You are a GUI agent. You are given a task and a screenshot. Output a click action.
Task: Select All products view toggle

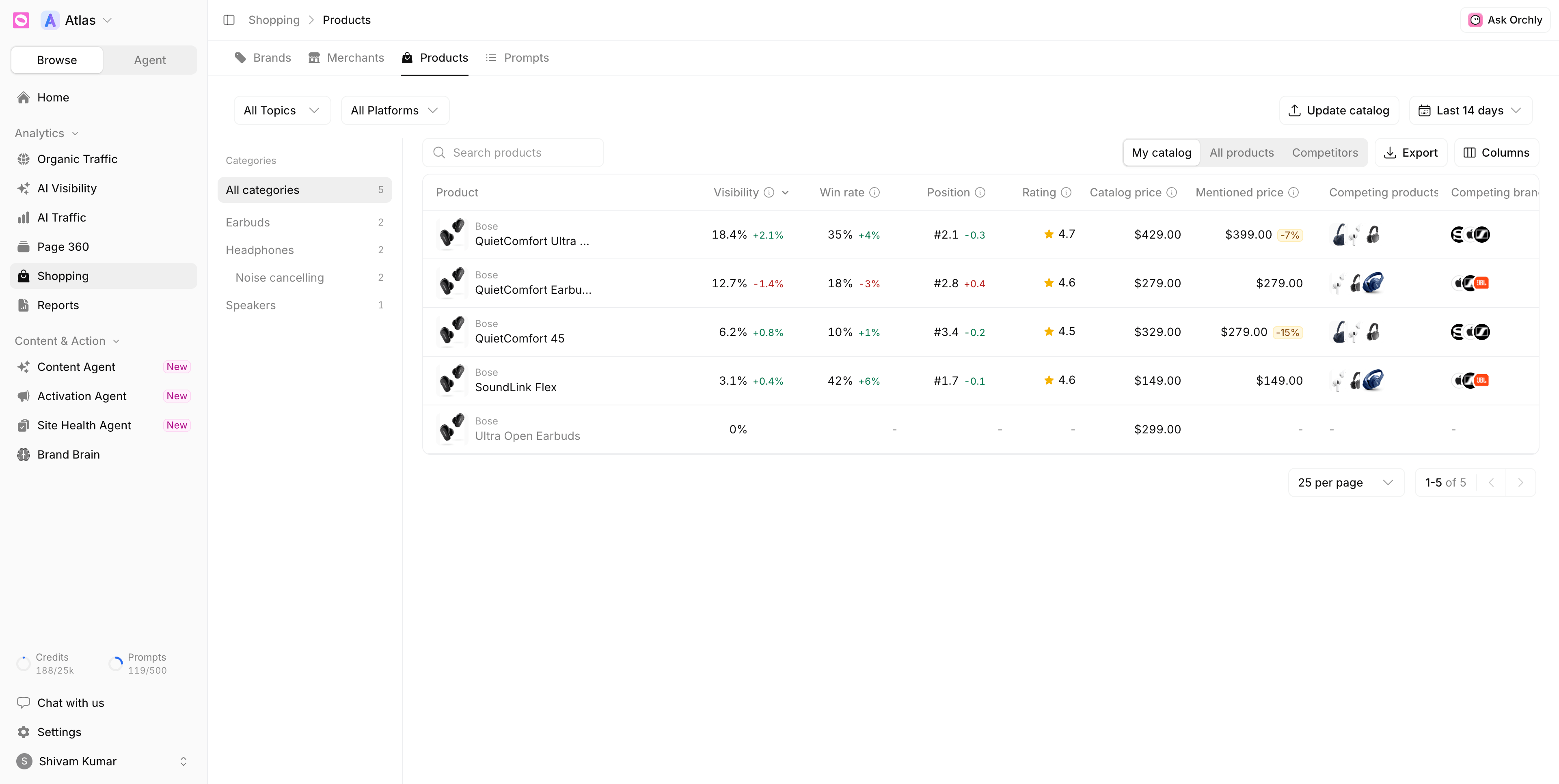pyautogui.click(x=1241, y=153)
